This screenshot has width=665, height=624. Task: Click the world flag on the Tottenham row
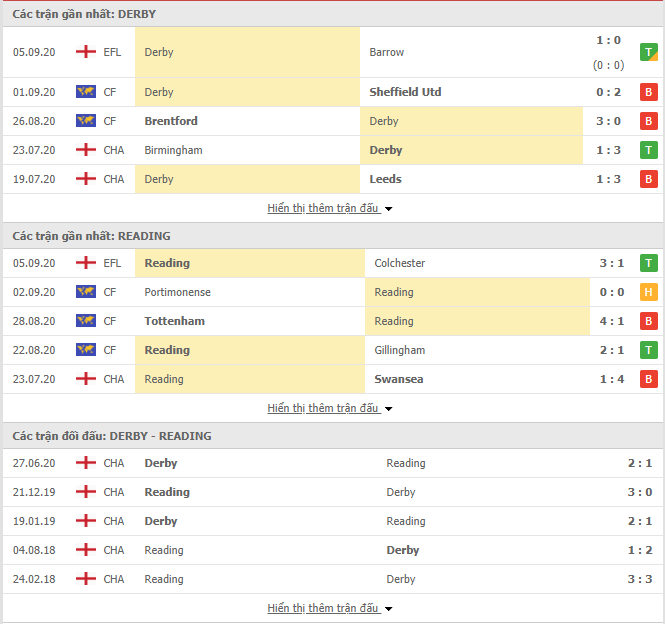(x=86, y=321)
